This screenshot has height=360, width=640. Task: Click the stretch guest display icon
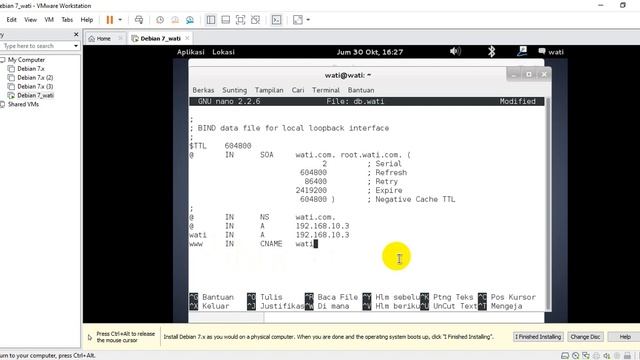pyautogui.click(x=298, y=20)
